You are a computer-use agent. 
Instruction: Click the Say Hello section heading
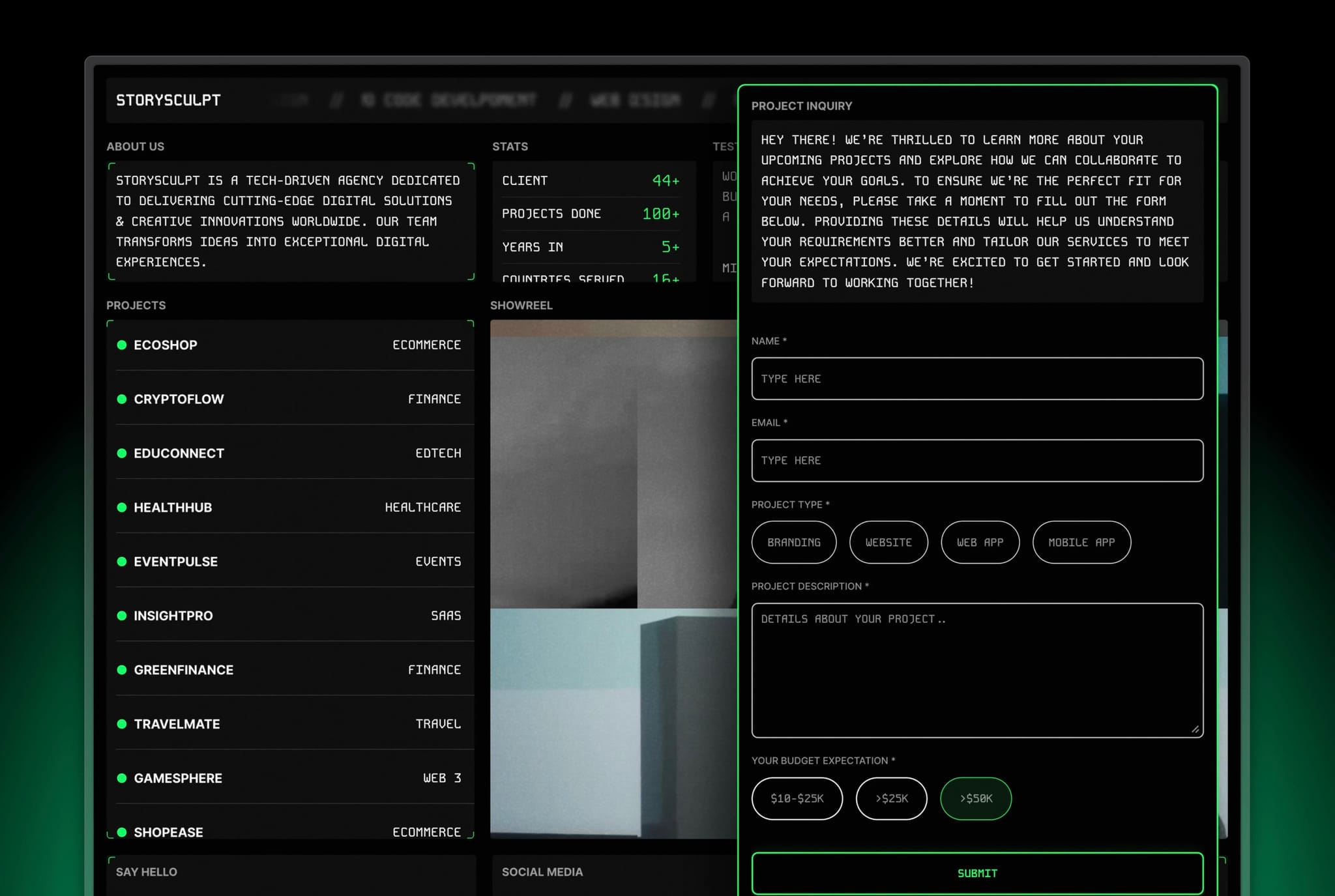147,872
